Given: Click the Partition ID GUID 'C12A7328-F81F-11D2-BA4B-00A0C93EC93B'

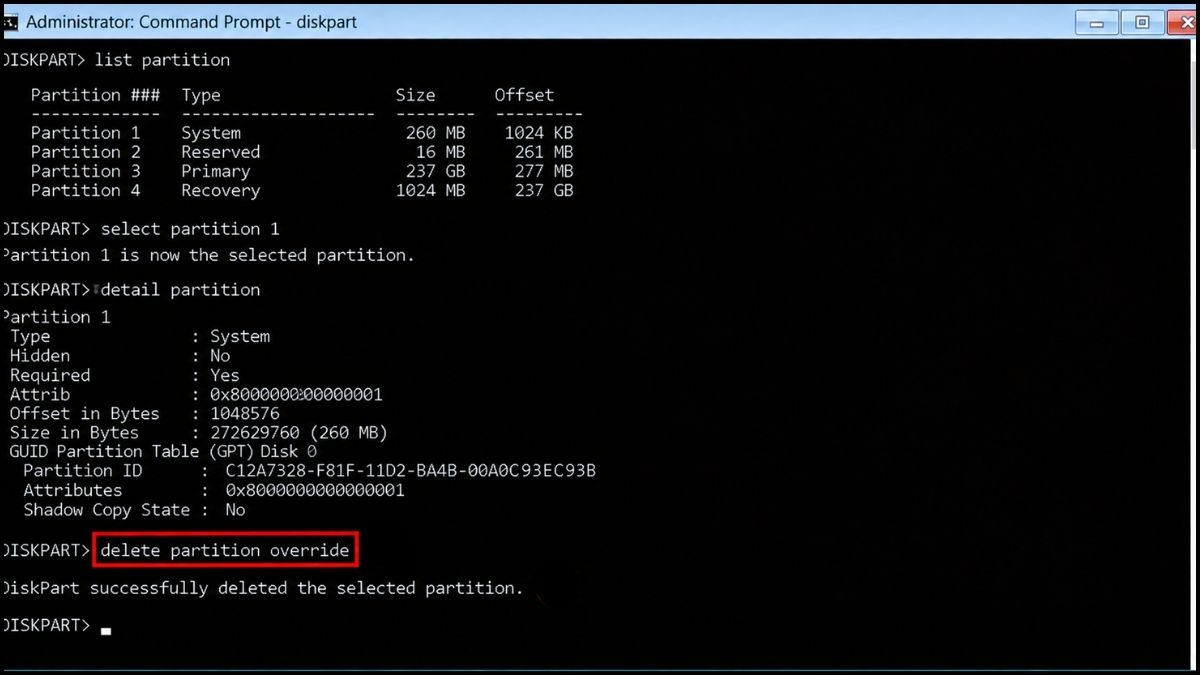Looking at the screenshot, I should coord(411,470).
